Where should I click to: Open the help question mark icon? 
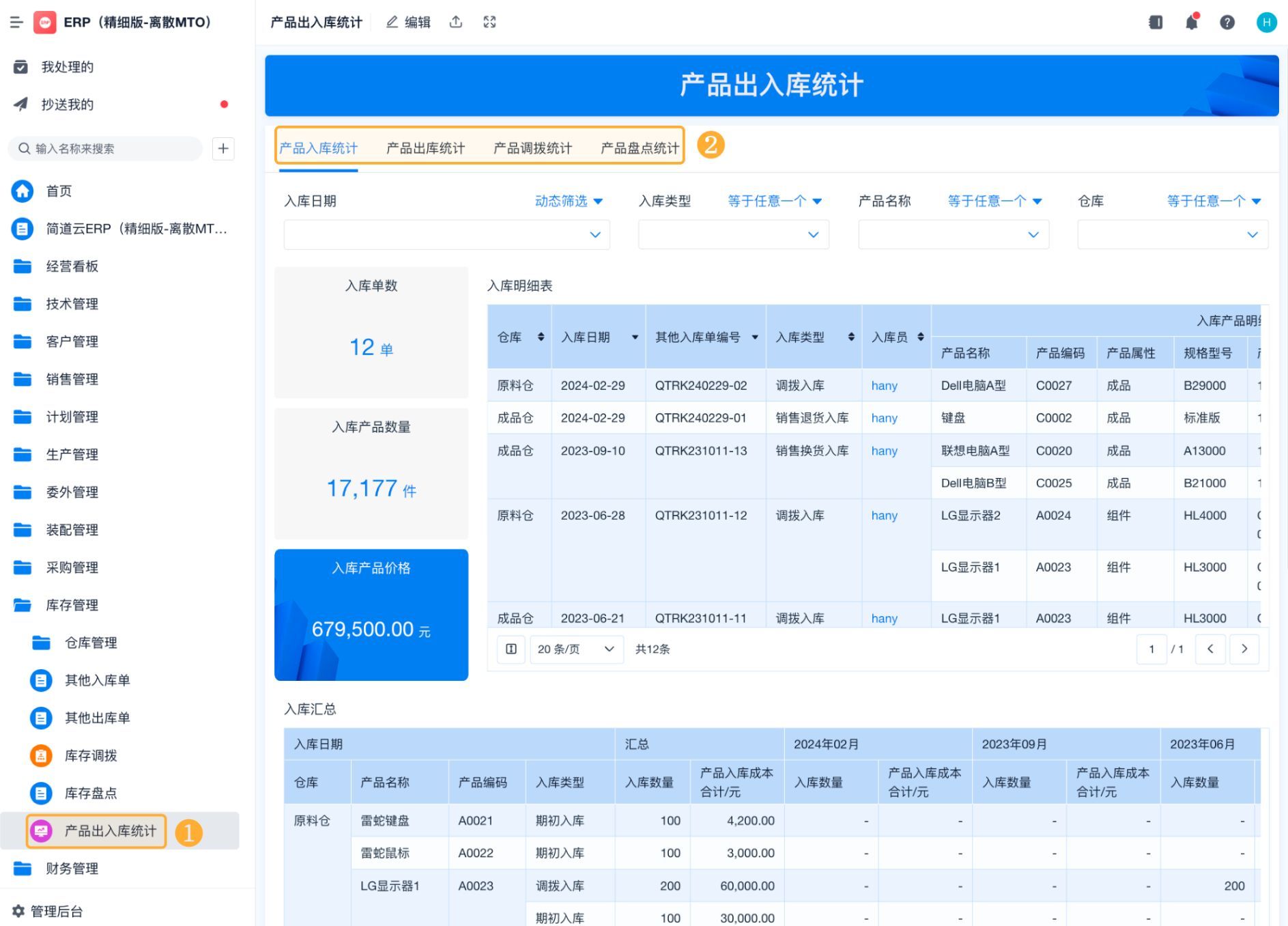tap(1227, 23)
